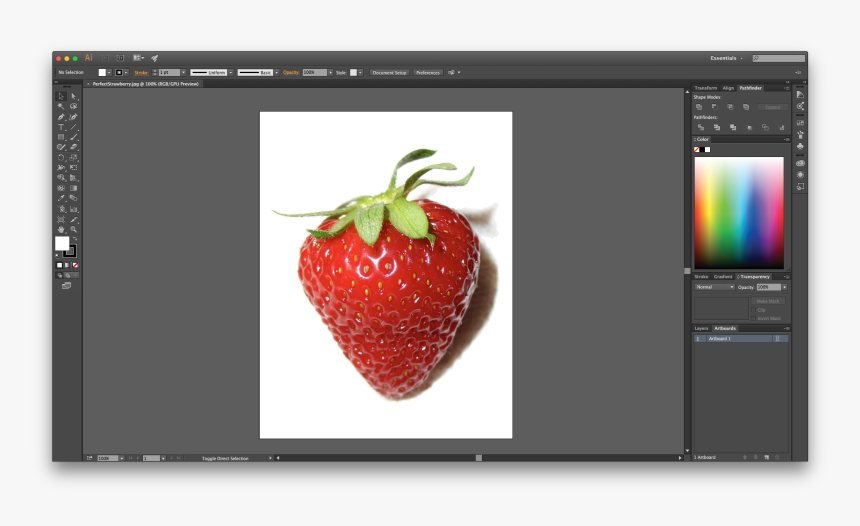Select the Selection tool (black arrow)
This screenshot has height=526, width=860.
pyautogui.click(x=61, y=96)
